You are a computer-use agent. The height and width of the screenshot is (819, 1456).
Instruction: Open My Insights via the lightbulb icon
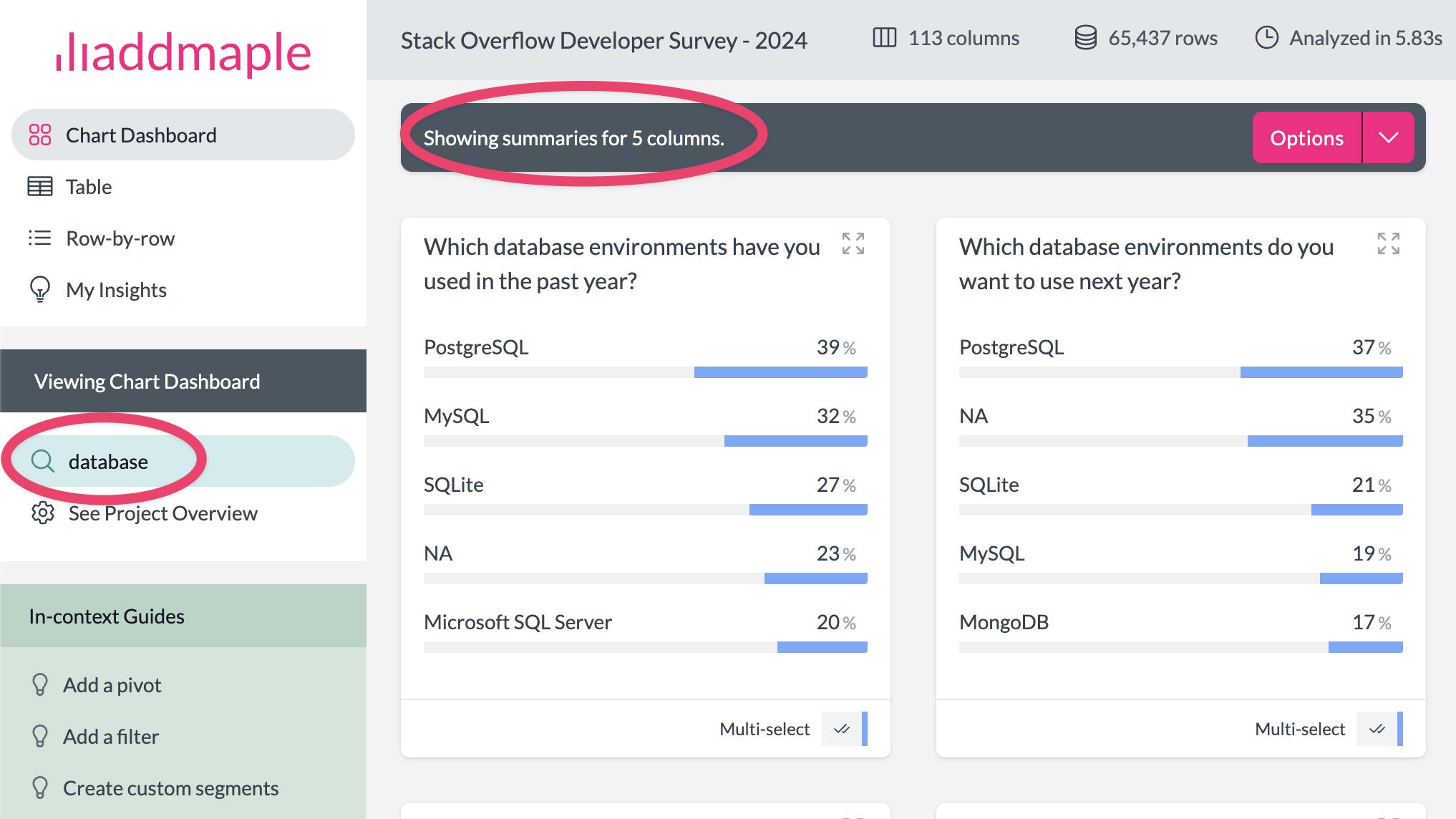40,289
